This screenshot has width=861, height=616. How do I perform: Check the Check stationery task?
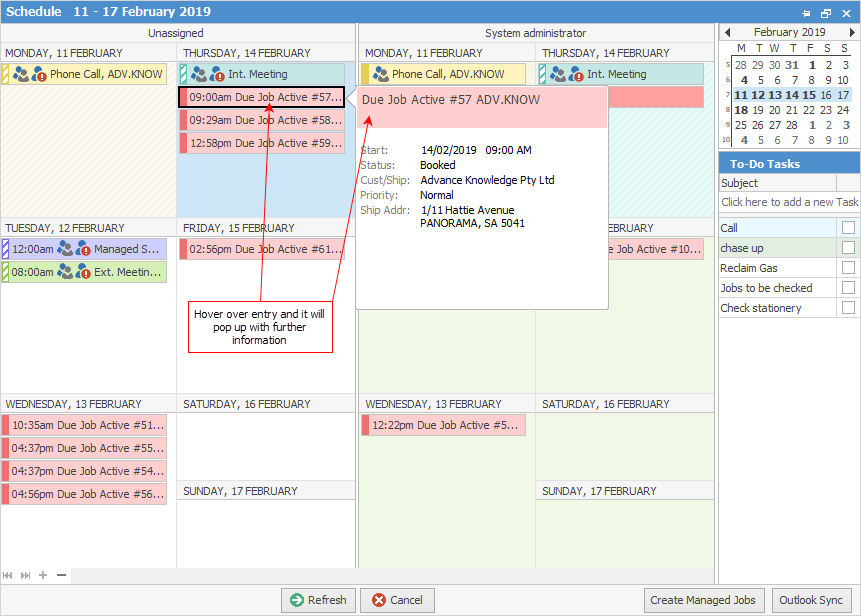(x=848, y=307)
